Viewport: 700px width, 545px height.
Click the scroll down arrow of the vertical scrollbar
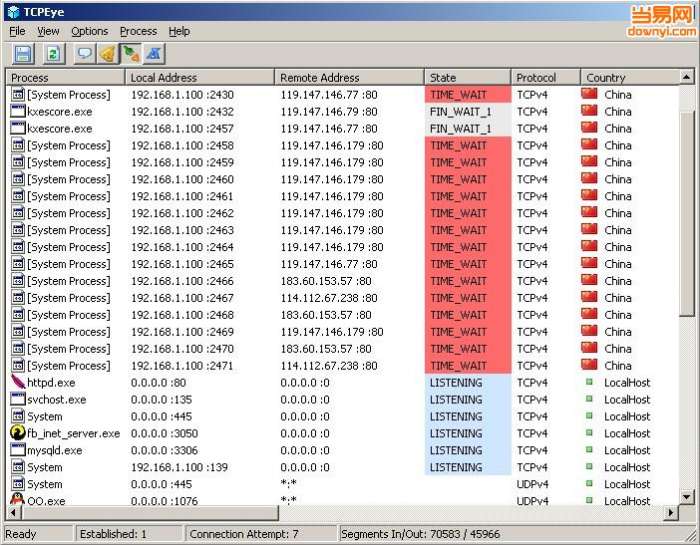click(686, 496)
